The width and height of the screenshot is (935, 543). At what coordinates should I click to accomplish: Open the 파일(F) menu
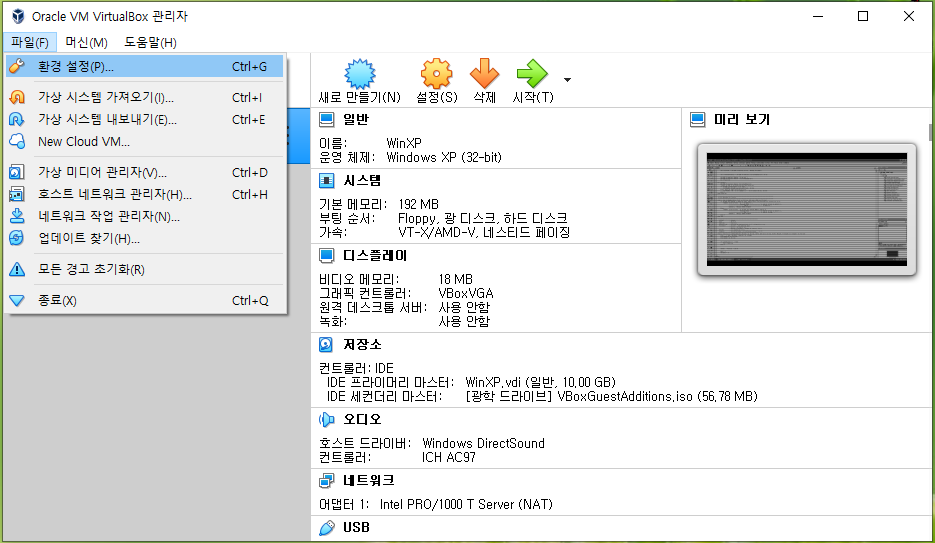coord(30,42)
